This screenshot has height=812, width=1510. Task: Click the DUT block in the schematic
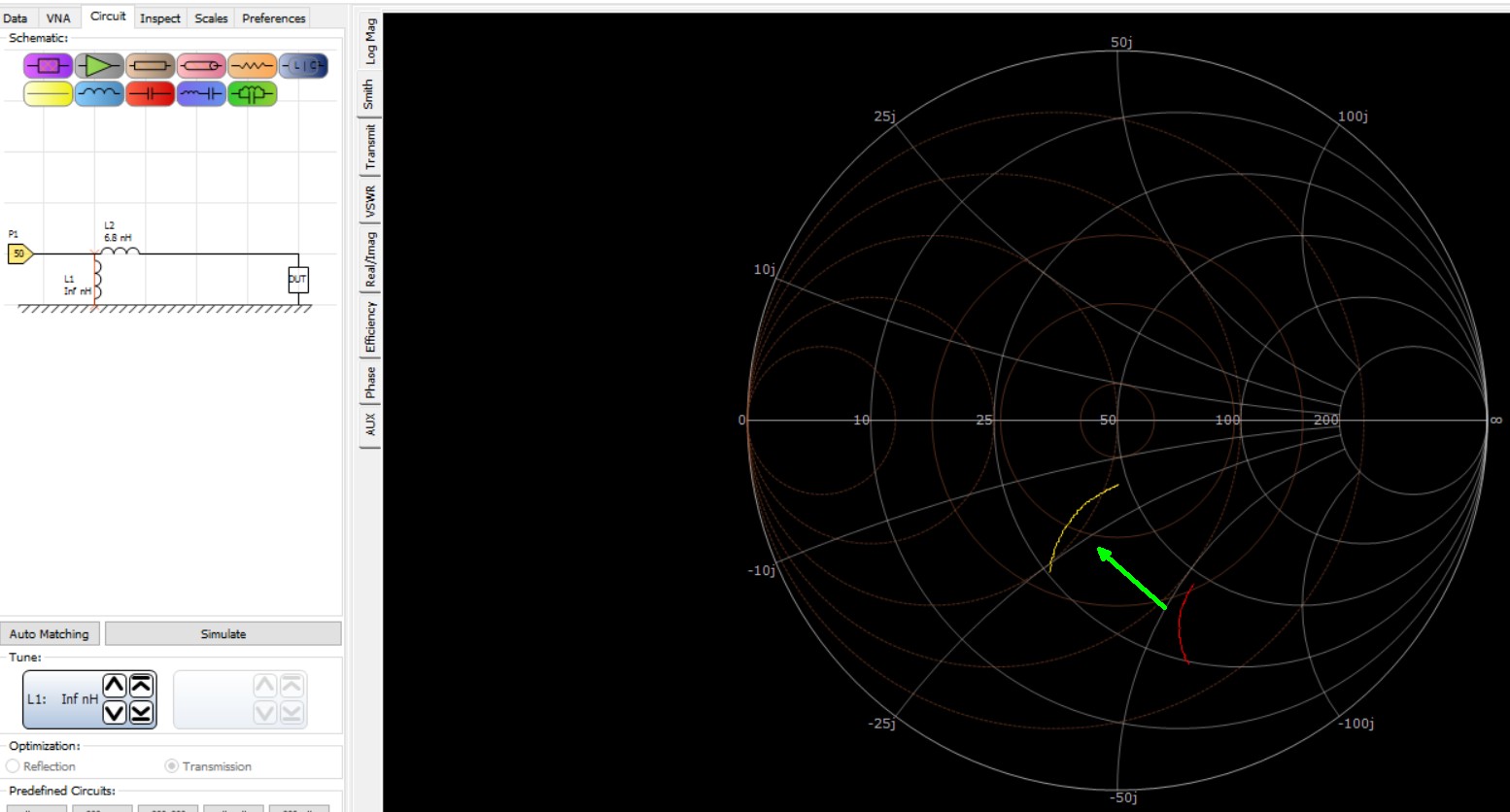pos(297,280)
